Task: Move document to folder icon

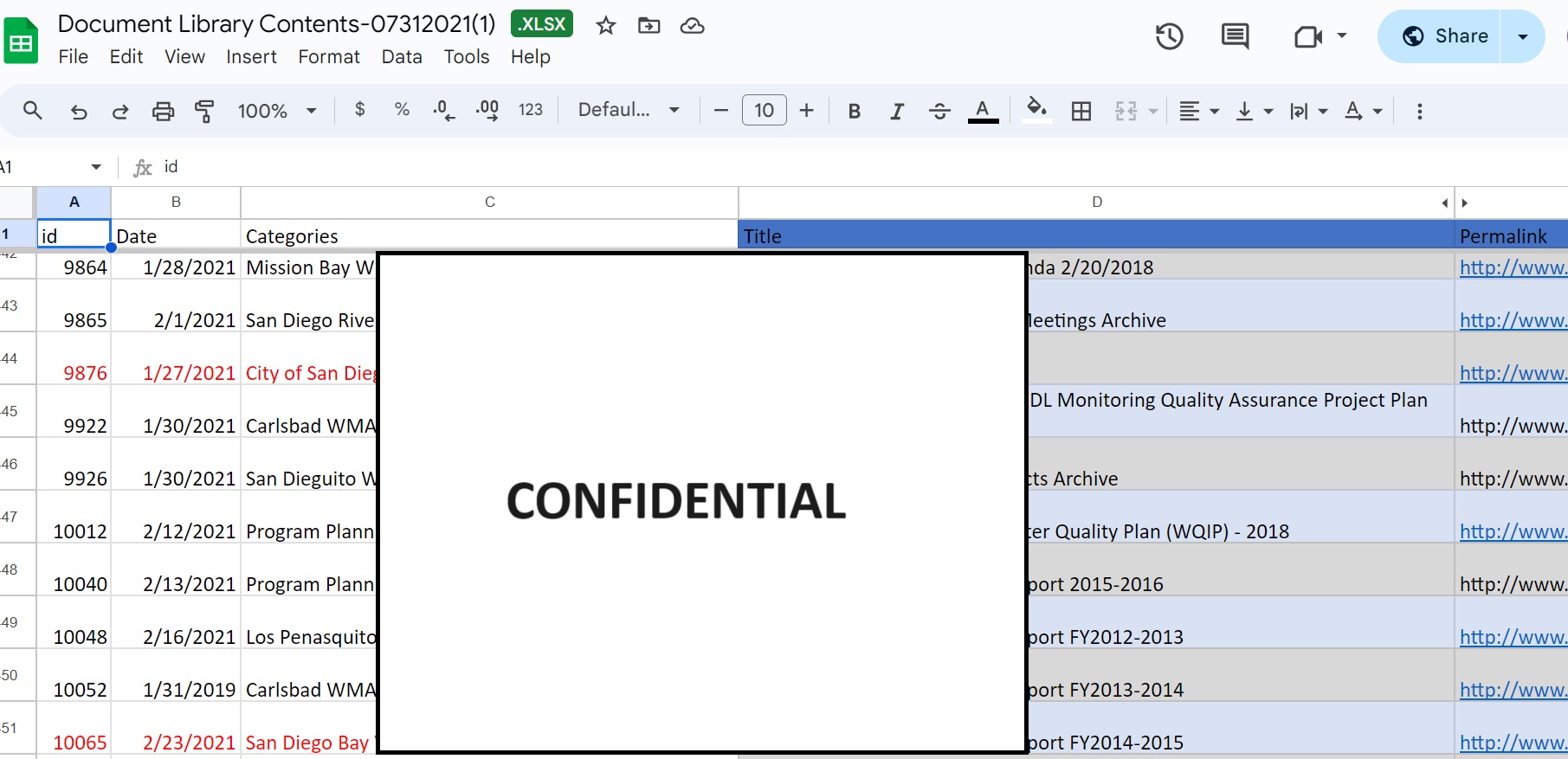Action: click(x=648, y=26)
